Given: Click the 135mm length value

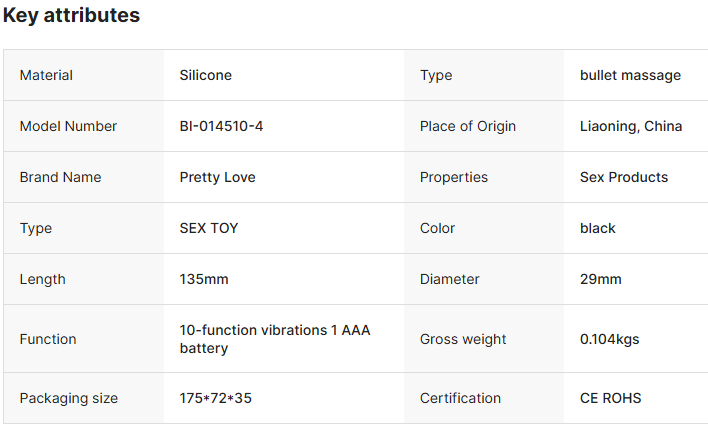Looking at the screenshot, I should [204, 279].
